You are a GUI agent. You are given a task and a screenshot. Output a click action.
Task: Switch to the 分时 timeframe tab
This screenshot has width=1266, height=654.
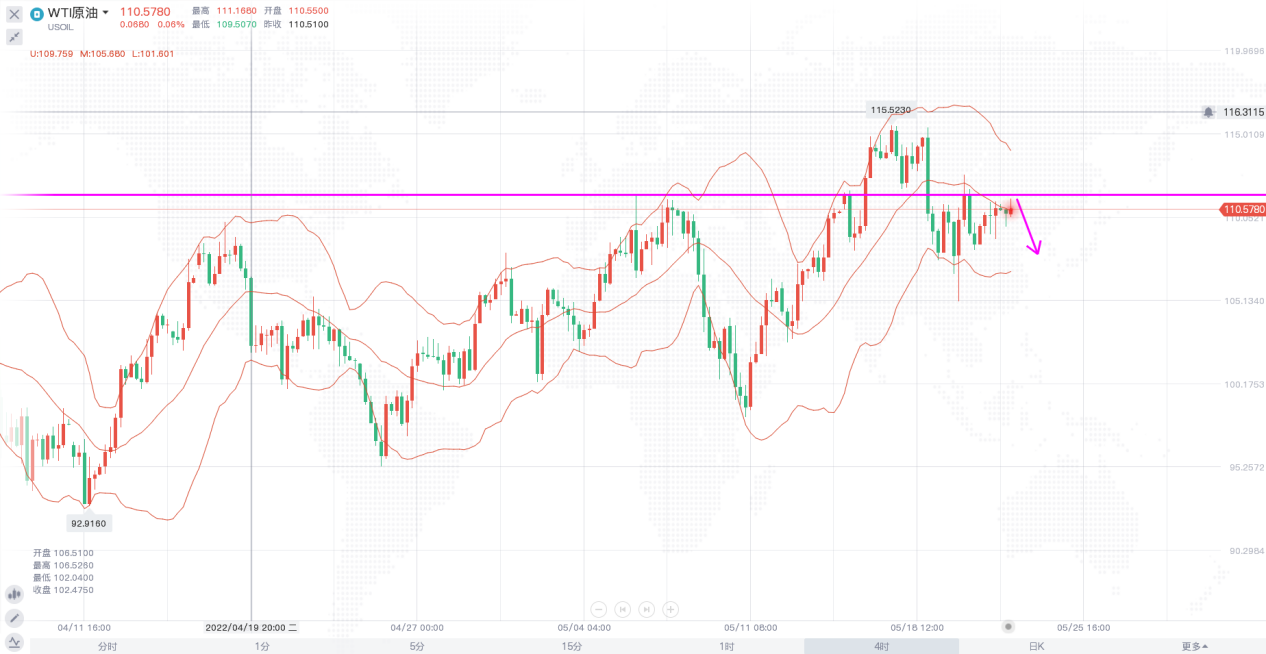pyautogui.click(x=107, y=646)
